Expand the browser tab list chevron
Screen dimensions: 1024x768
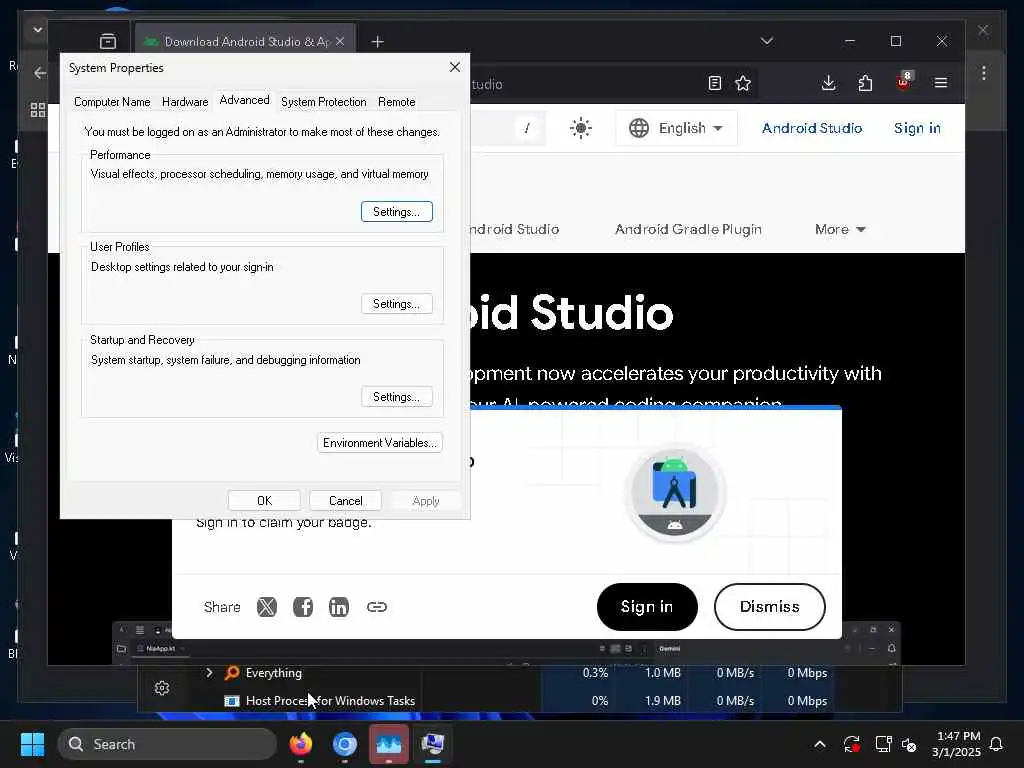coord(767,41)
